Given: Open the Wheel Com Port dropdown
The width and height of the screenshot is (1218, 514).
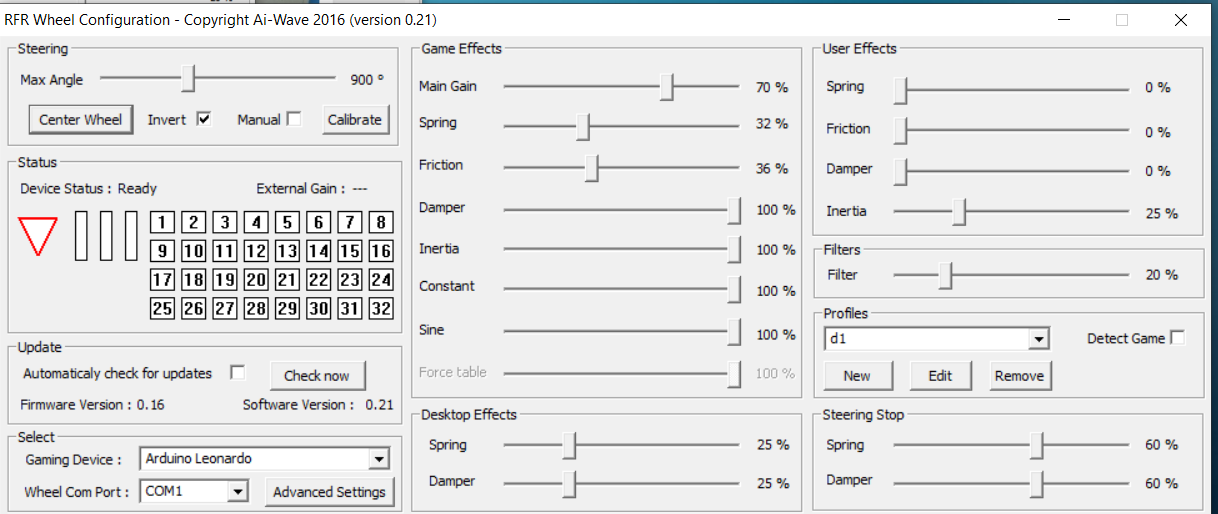Looking at the screenshot, I should [x=237, y=491].
